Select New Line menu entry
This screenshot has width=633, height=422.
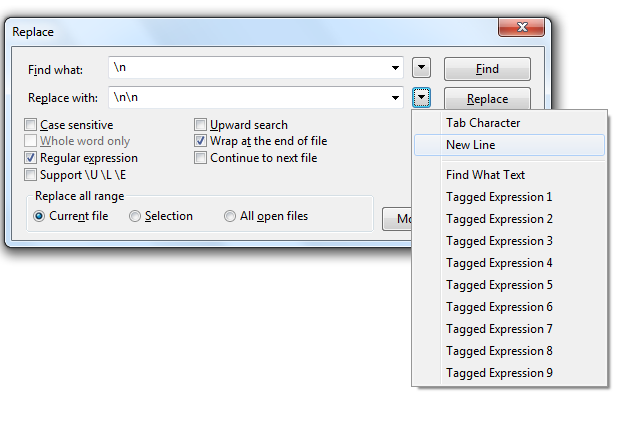[x=471, y=145]
